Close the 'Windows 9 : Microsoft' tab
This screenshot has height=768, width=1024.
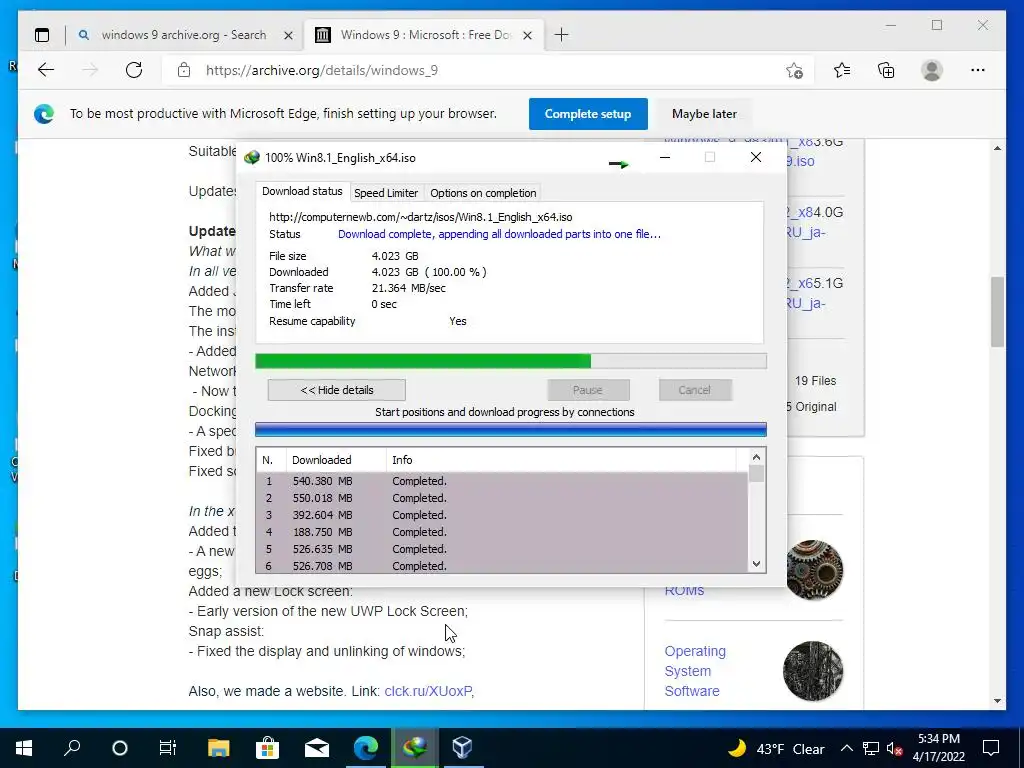528,35
